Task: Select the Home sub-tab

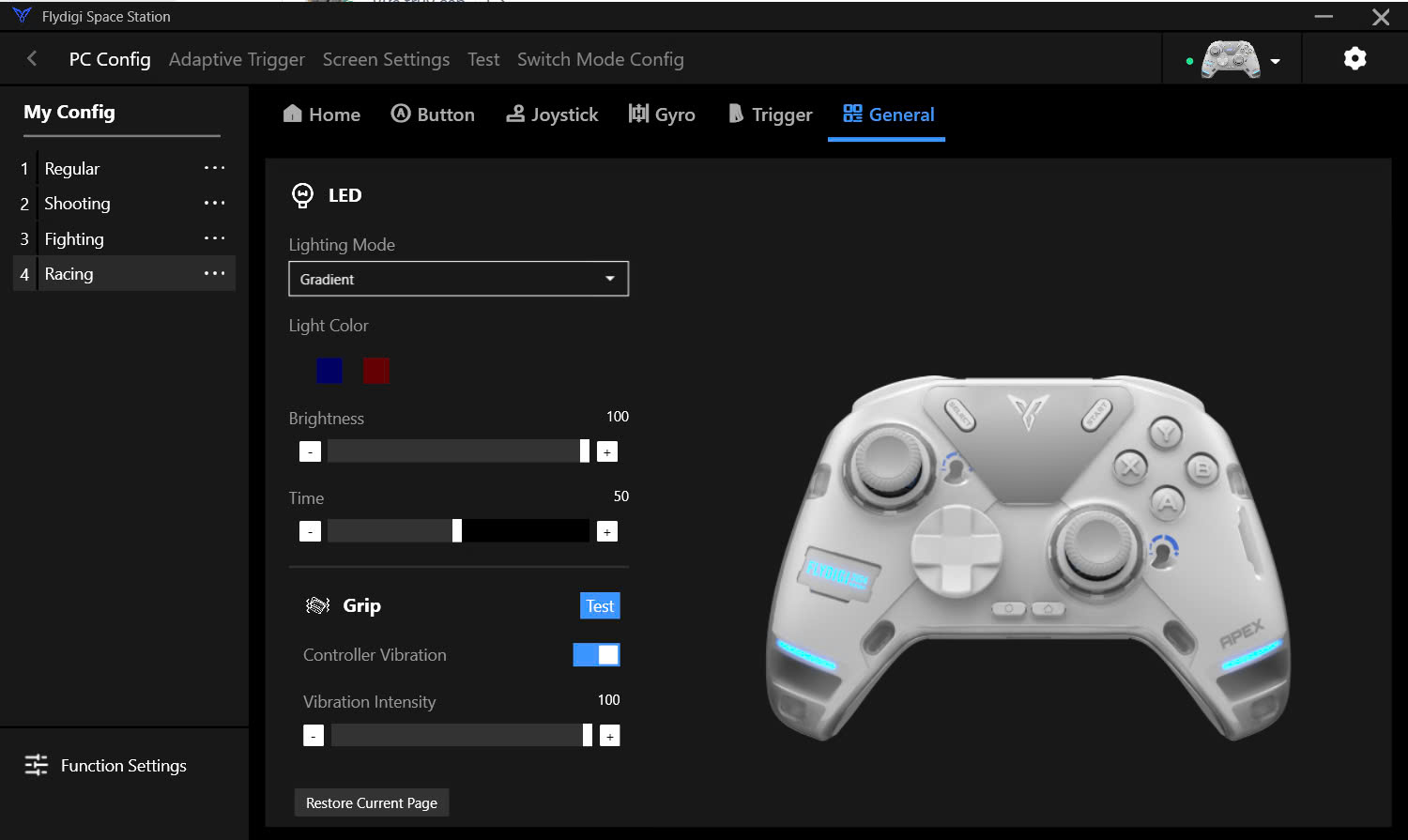Action: [322, 115]
